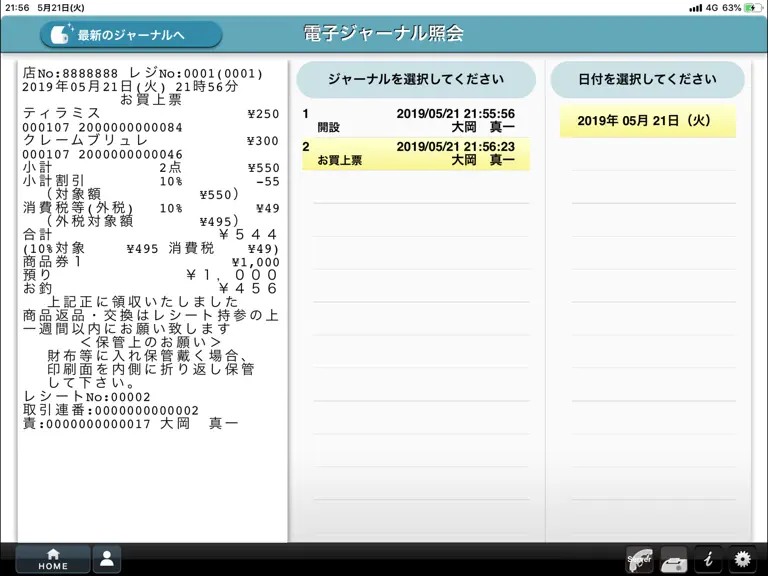Screen dimensions: 768x576
Task: Open the Server connection icon
Action: coord(640,560)
